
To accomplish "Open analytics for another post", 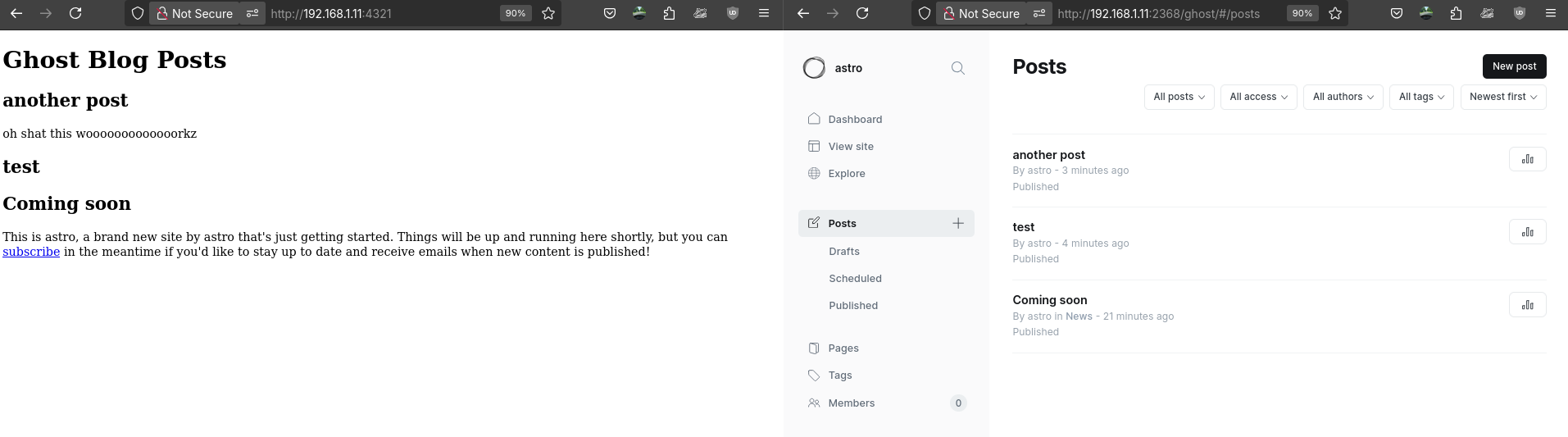I will [x=1527, y=159].
